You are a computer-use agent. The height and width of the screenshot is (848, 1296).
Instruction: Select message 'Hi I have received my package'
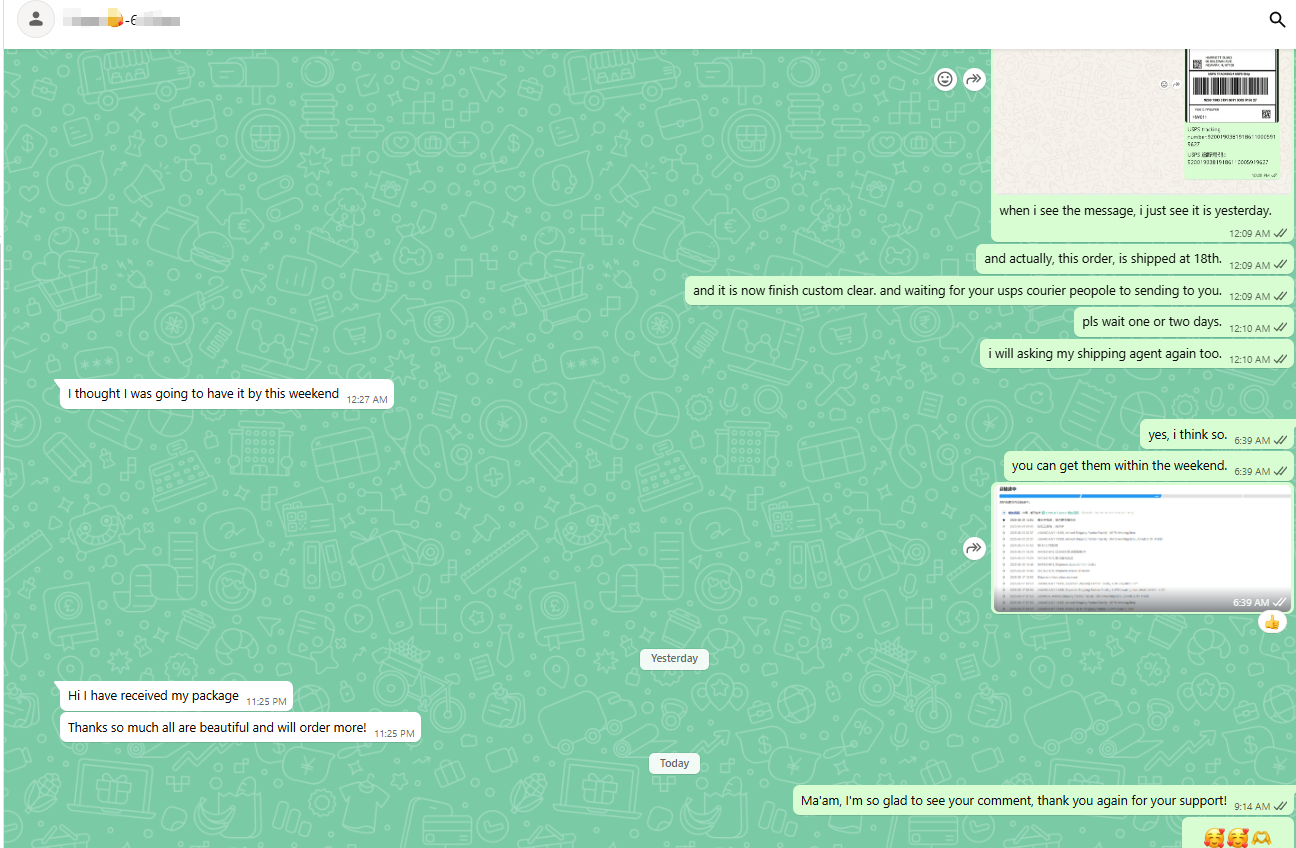click(176, 696)
